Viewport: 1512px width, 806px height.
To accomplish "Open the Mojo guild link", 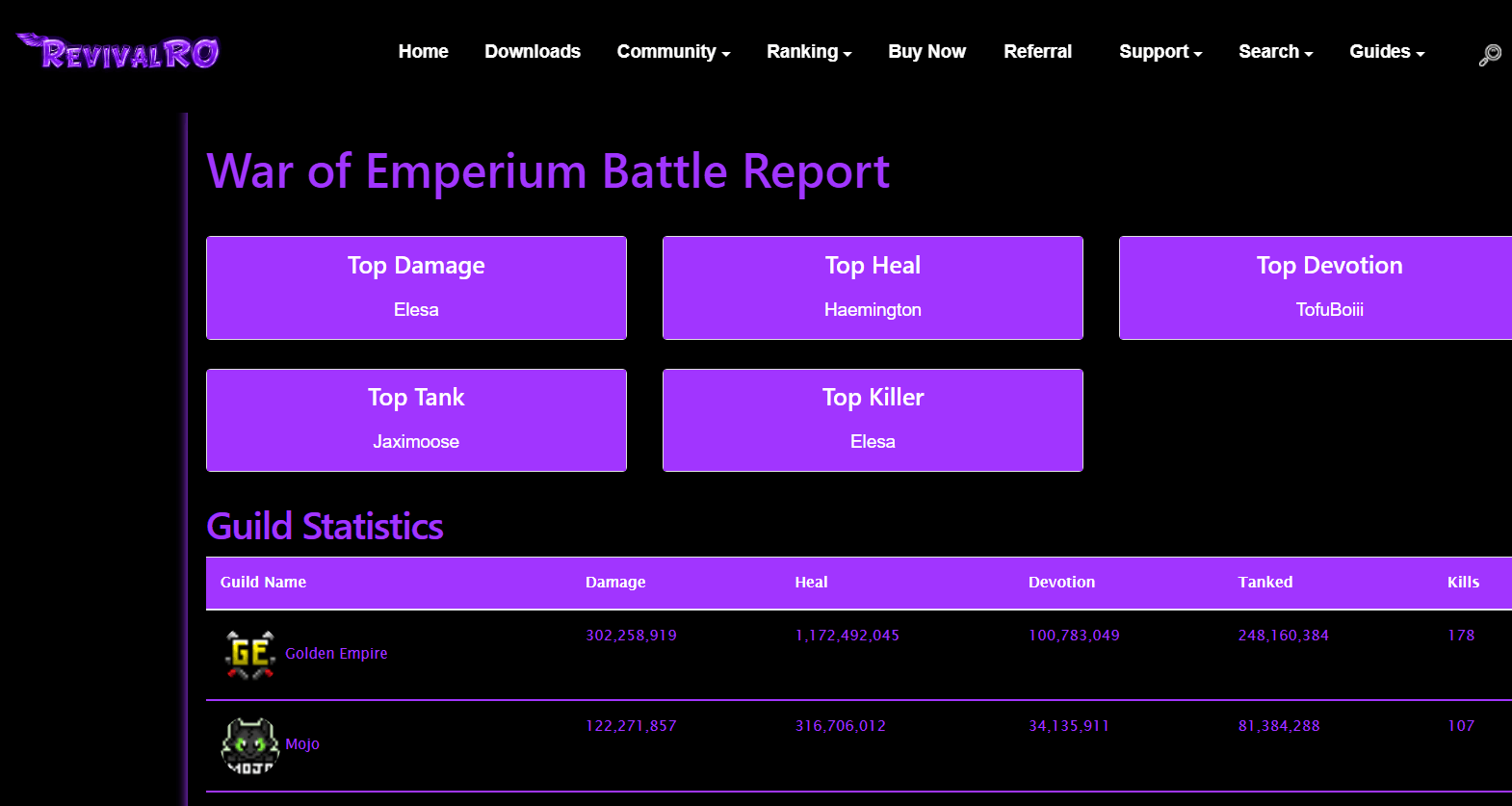I will coord(302,744).
